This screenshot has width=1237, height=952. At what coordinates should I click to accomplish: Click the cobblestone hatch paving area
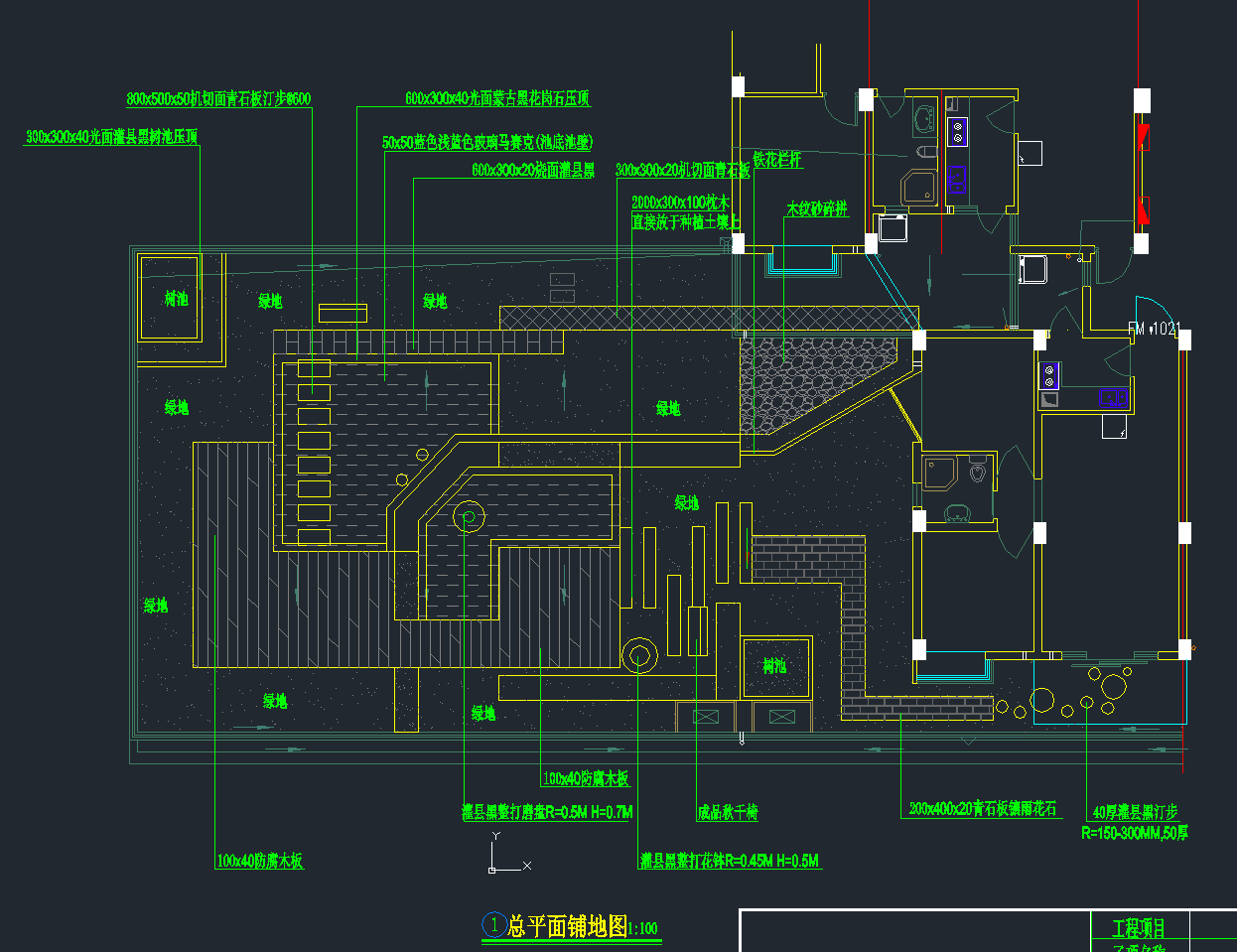pyautogui.click(x=794, y=382)
